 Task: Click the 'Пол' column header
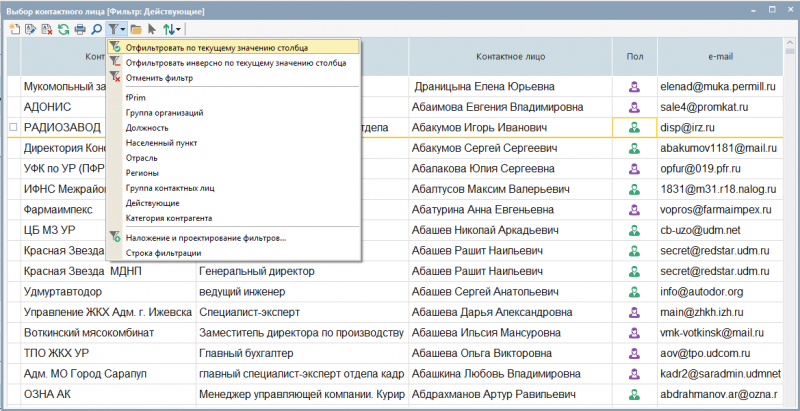pyautogui.click(x=635, y=57)
